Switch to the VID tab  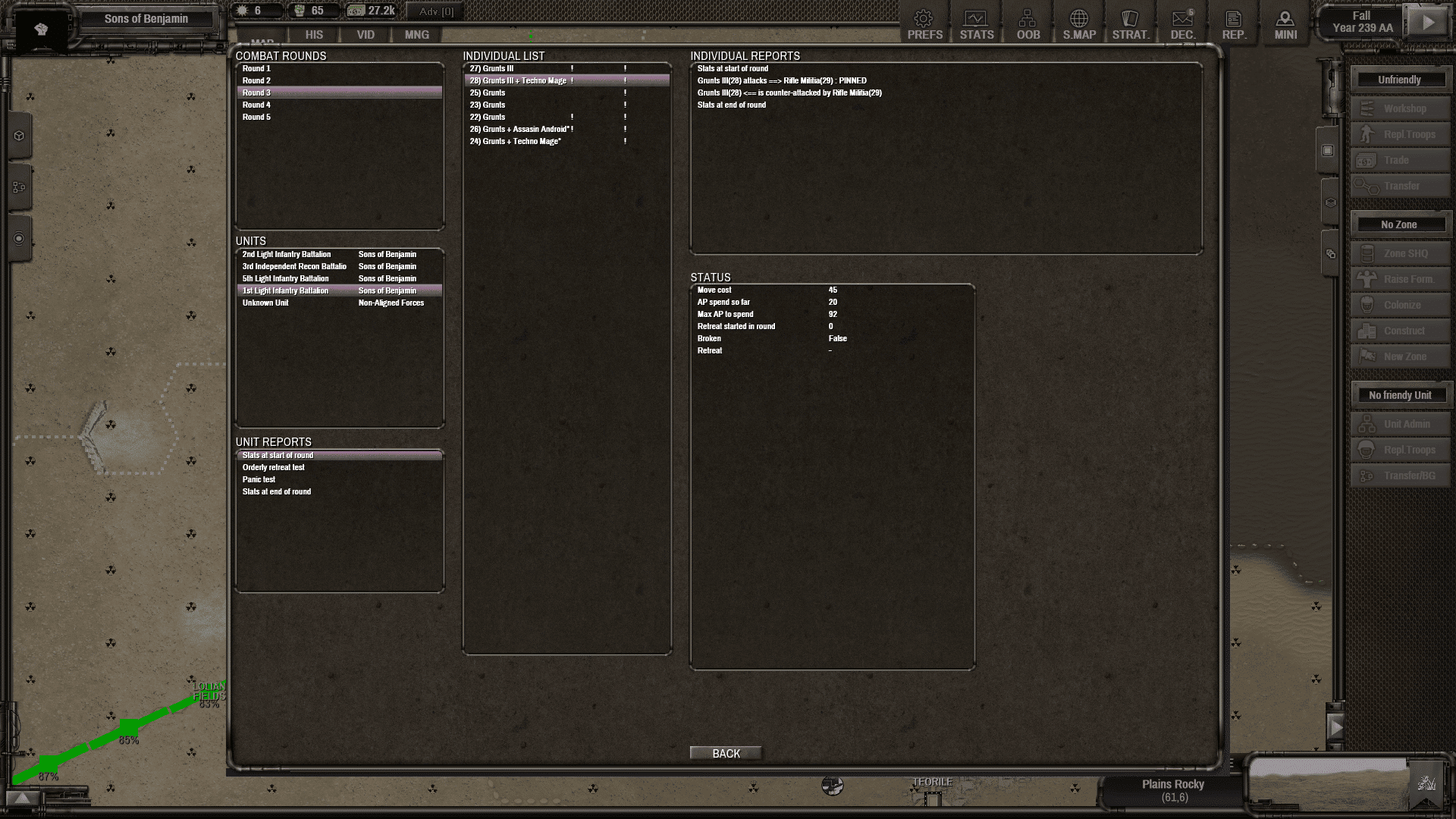click(366, 35)
